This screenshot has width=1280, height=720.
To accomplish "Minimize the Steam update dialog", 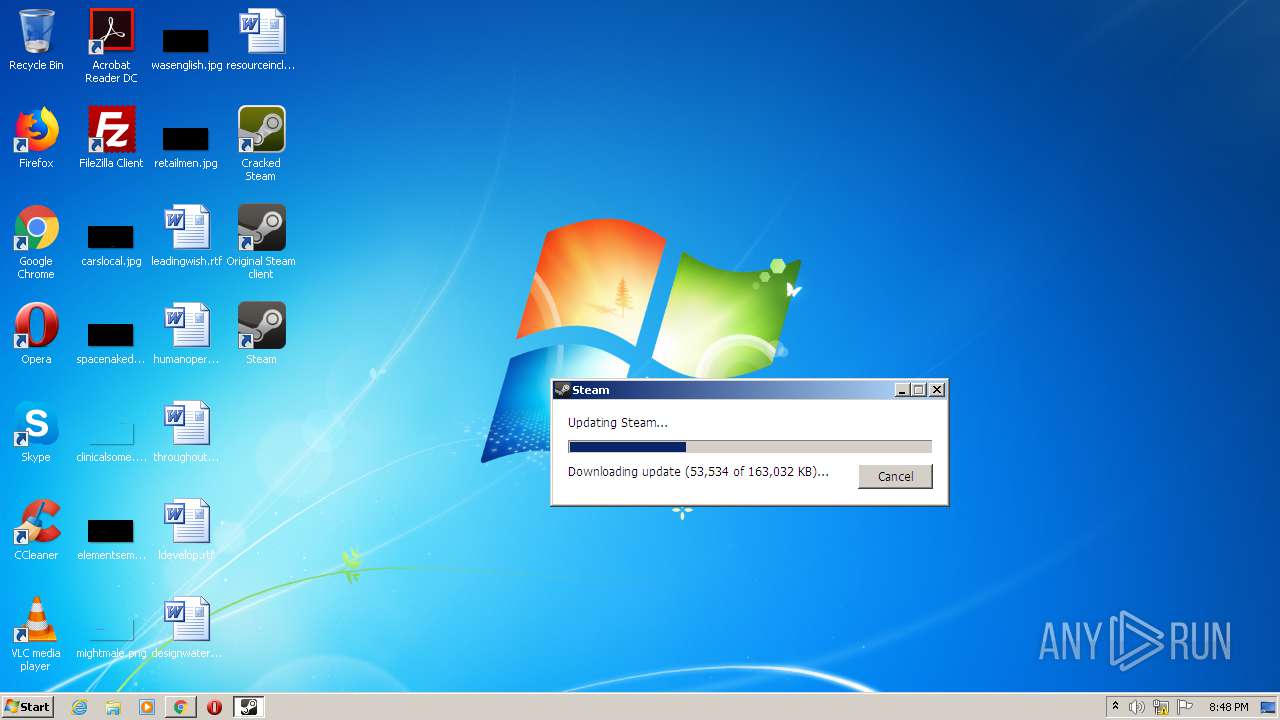I will coord(902,390).
